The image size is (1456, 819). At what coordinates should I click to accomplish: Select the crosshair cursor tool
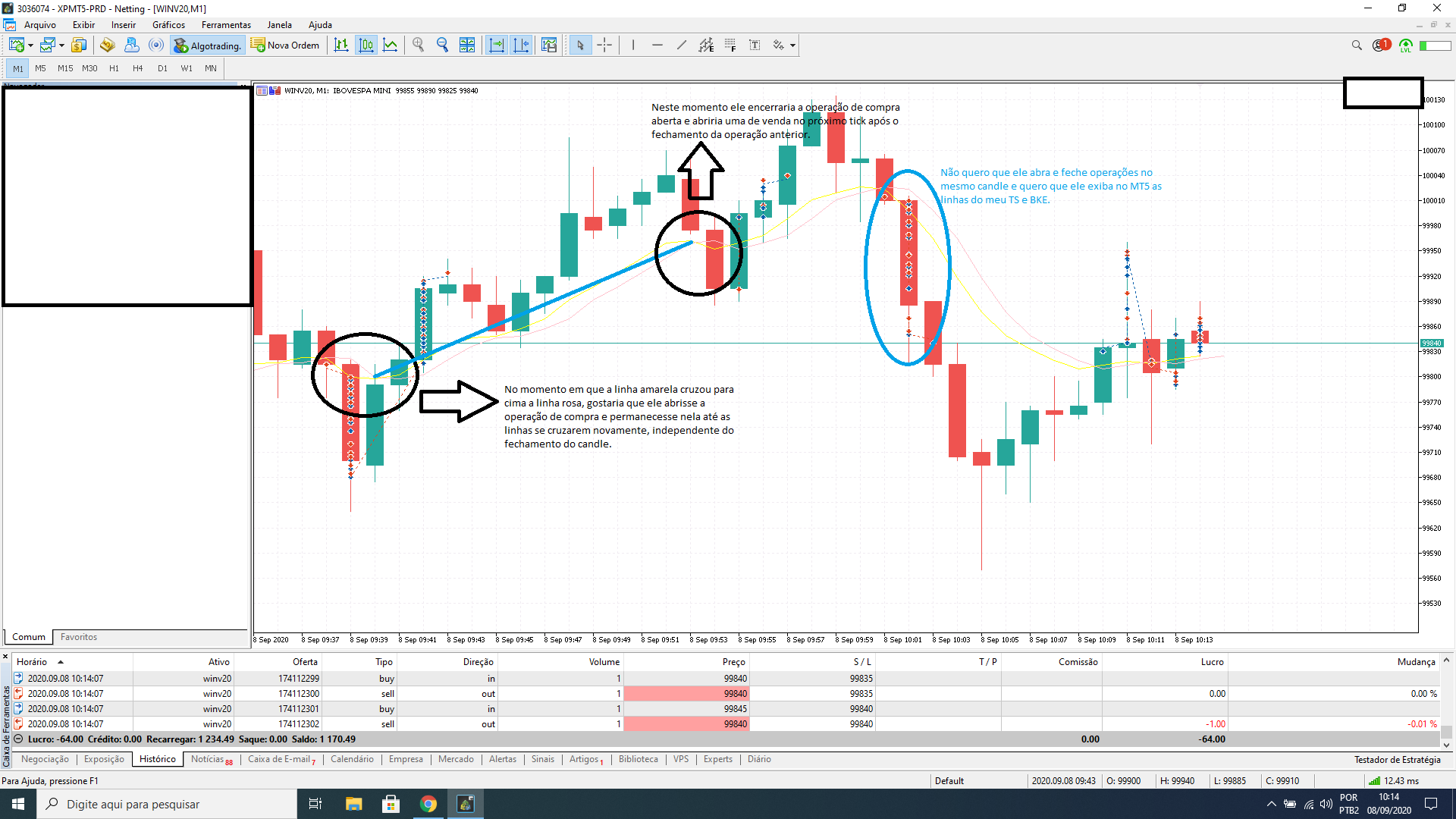point(604,45)
